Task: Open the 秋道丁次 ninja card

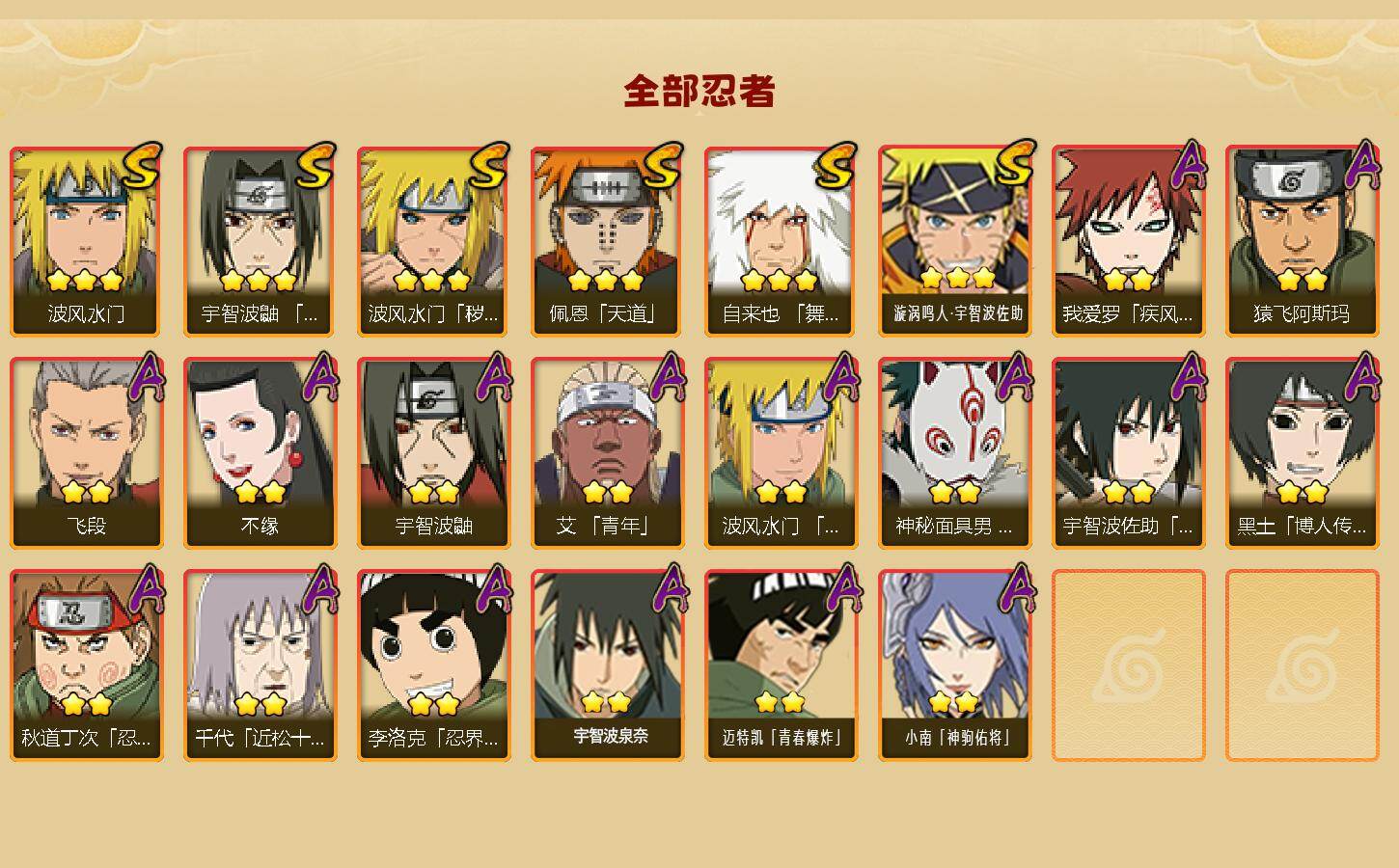Action: (x=86, y=665)
